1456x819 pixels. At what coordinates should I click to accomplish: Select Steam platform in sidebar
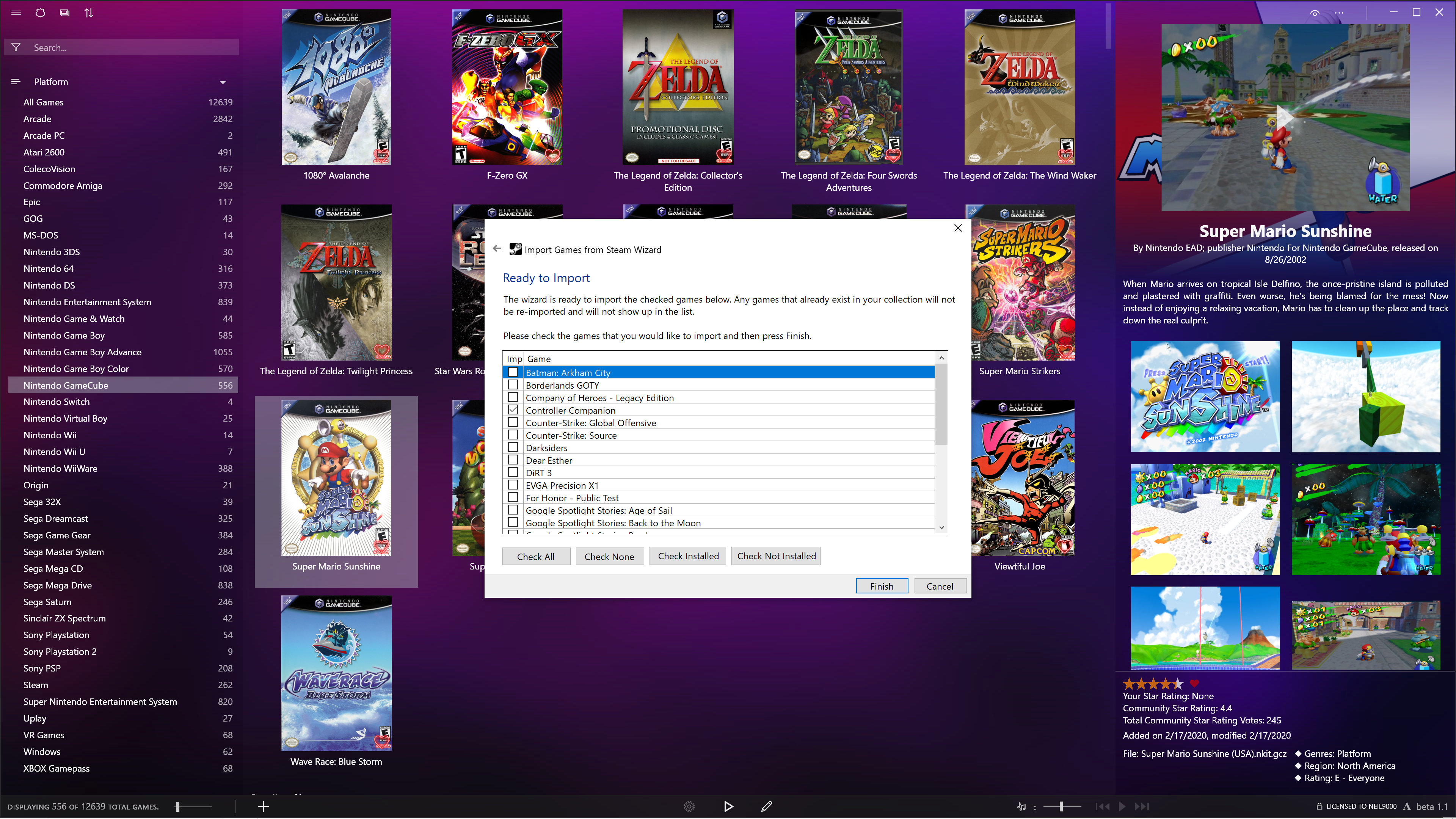[x=123, y=684]
